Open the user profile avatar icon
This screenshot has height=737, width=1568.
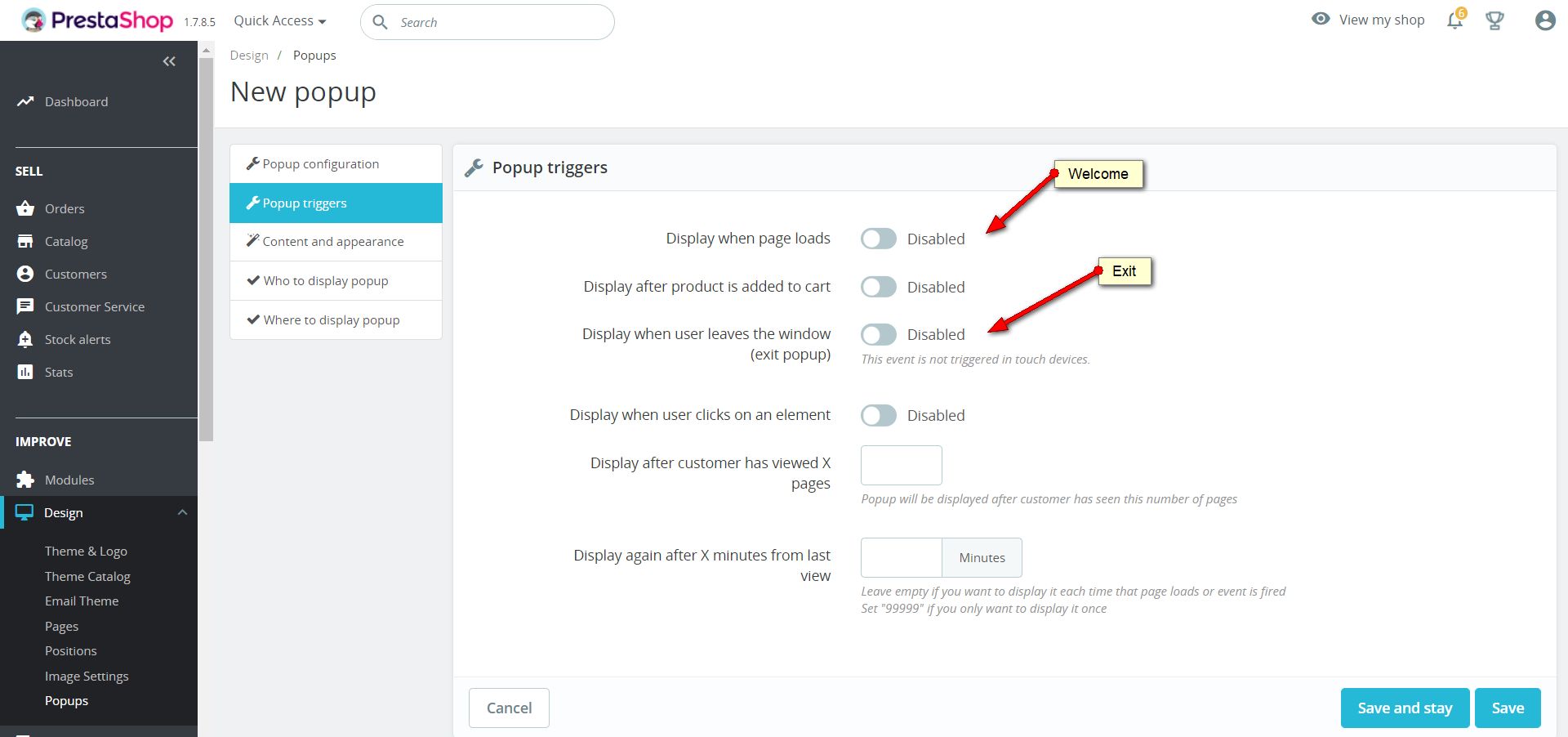[x=1544, y=20]
